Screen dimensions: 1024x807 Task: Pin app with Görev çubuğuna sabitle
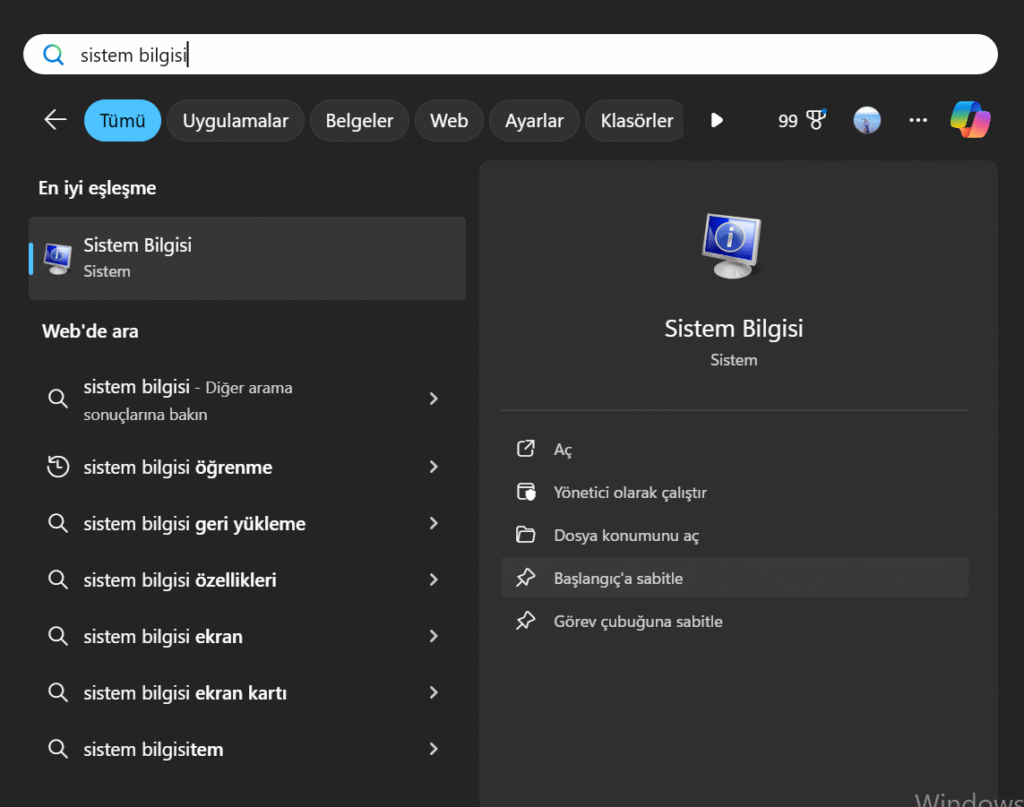(x=637, y=622)
